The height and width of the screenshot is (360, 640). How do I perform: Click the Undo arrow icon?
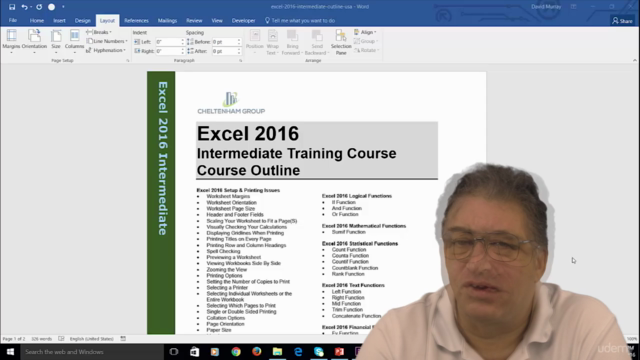pyautogui.click(x=24, y=7)
